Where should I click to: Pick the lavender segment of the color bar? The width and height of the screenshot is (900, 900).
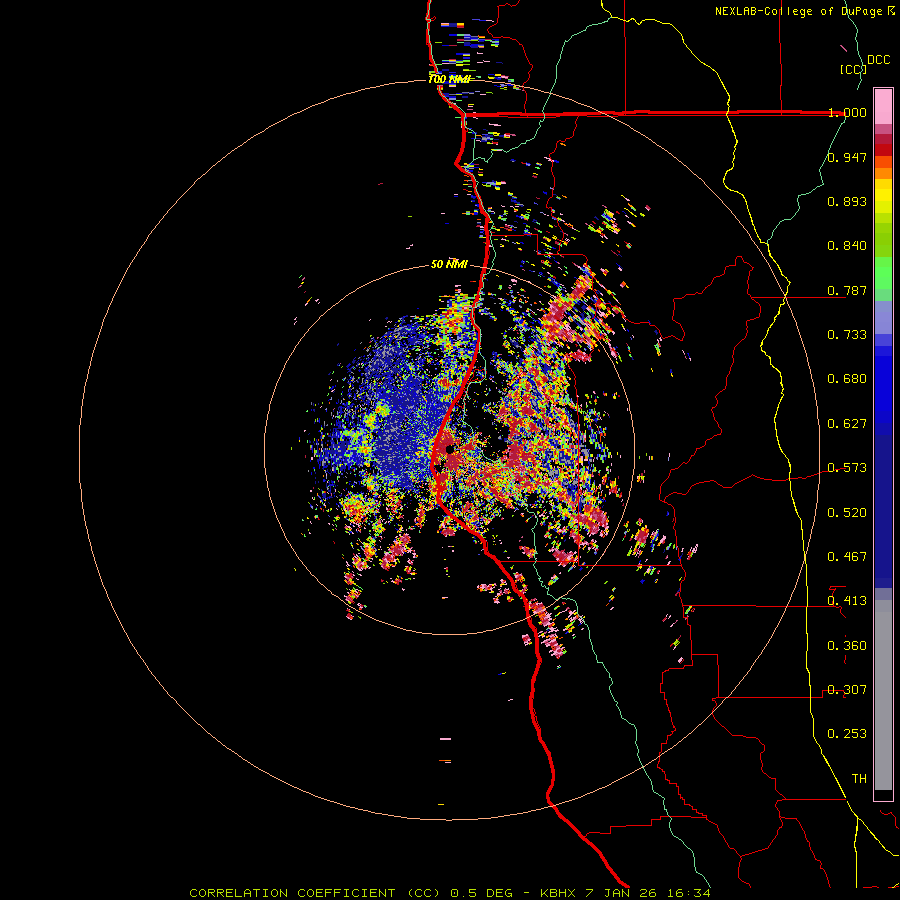(x=883, y=318)
